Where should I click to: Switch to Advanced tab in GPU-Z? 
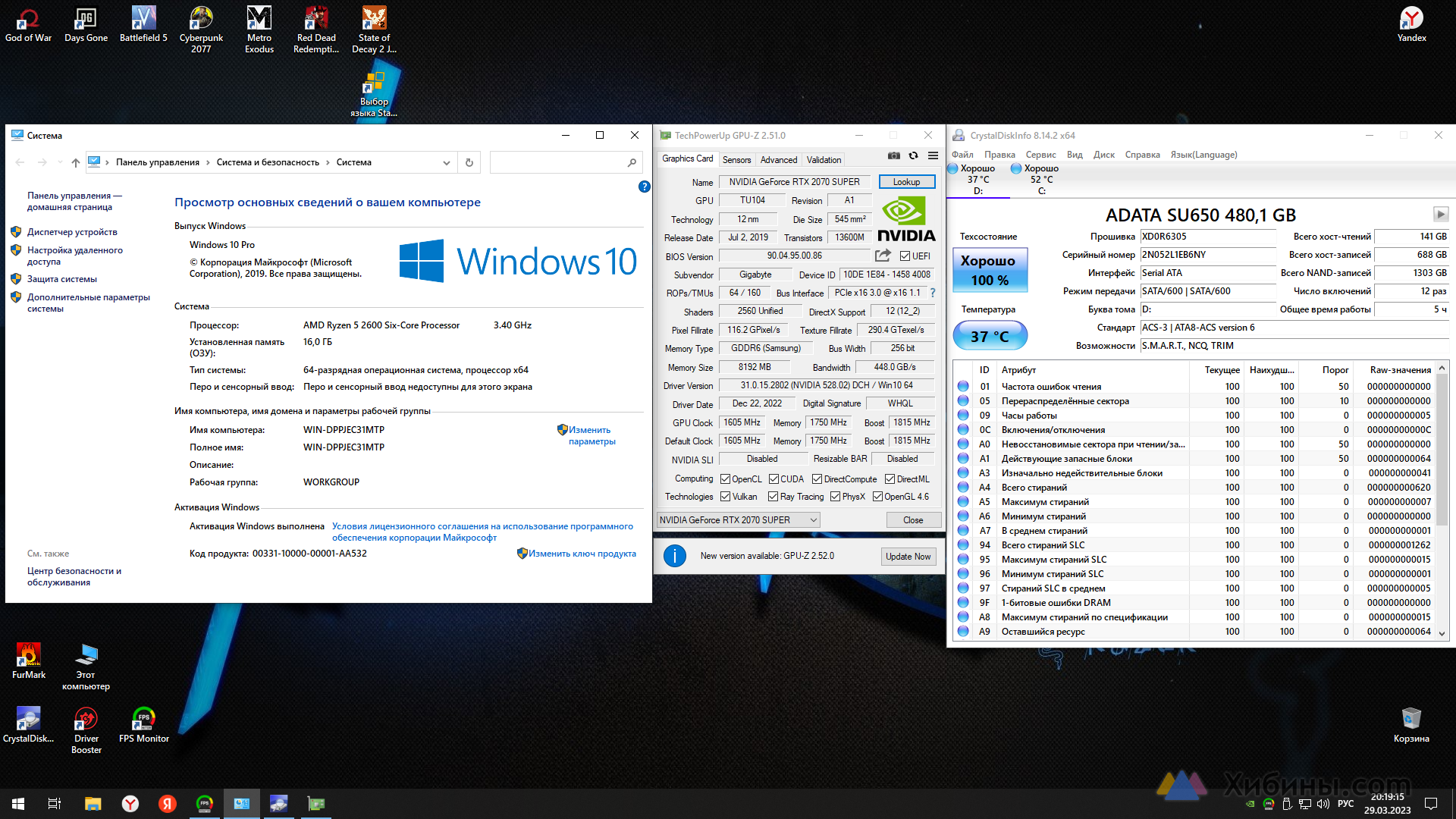pyautogui.click(x=779, y=160)
